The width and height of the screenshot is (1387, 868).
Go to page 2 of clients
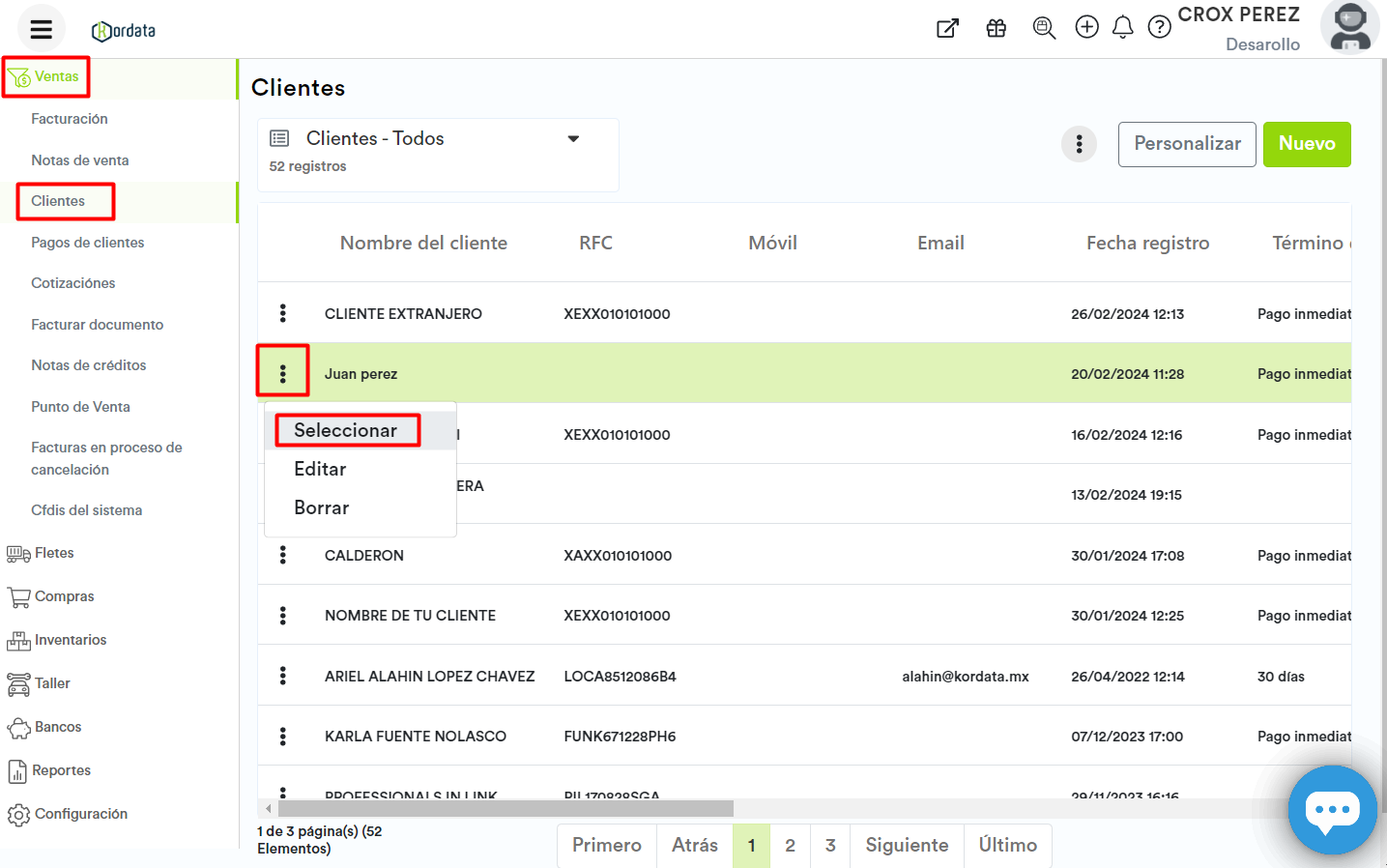pyautogui.click(x=790, y=845)
